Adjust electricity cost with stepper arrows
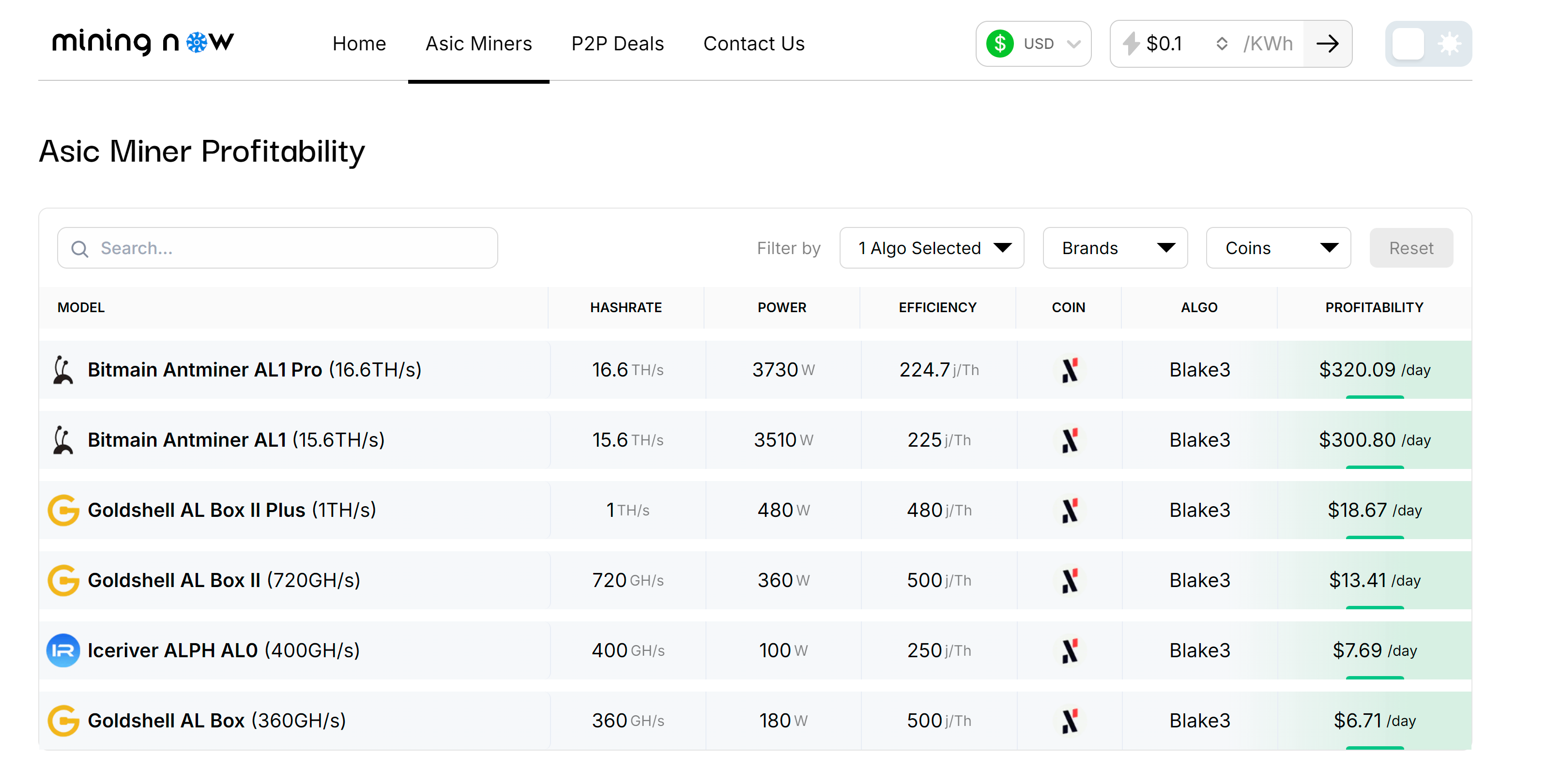 click(1222, 44)
